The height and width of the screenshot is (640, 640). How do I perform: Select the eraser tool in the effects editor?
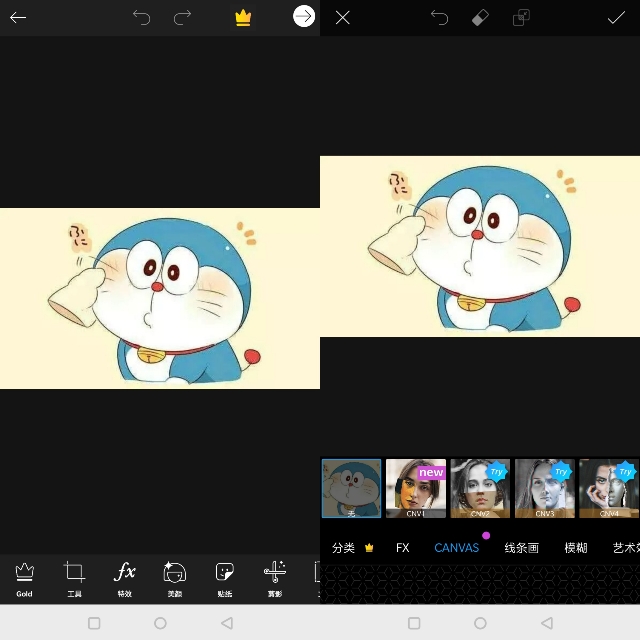point(480,18)
